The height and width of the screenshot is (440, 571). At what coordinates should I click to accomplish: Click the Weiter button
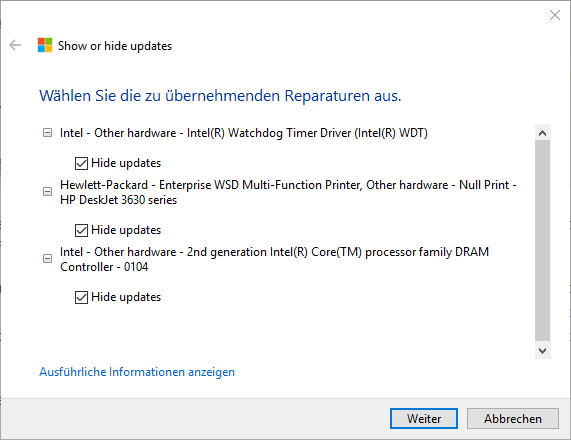pyautogui.click(x=424, y=419)
